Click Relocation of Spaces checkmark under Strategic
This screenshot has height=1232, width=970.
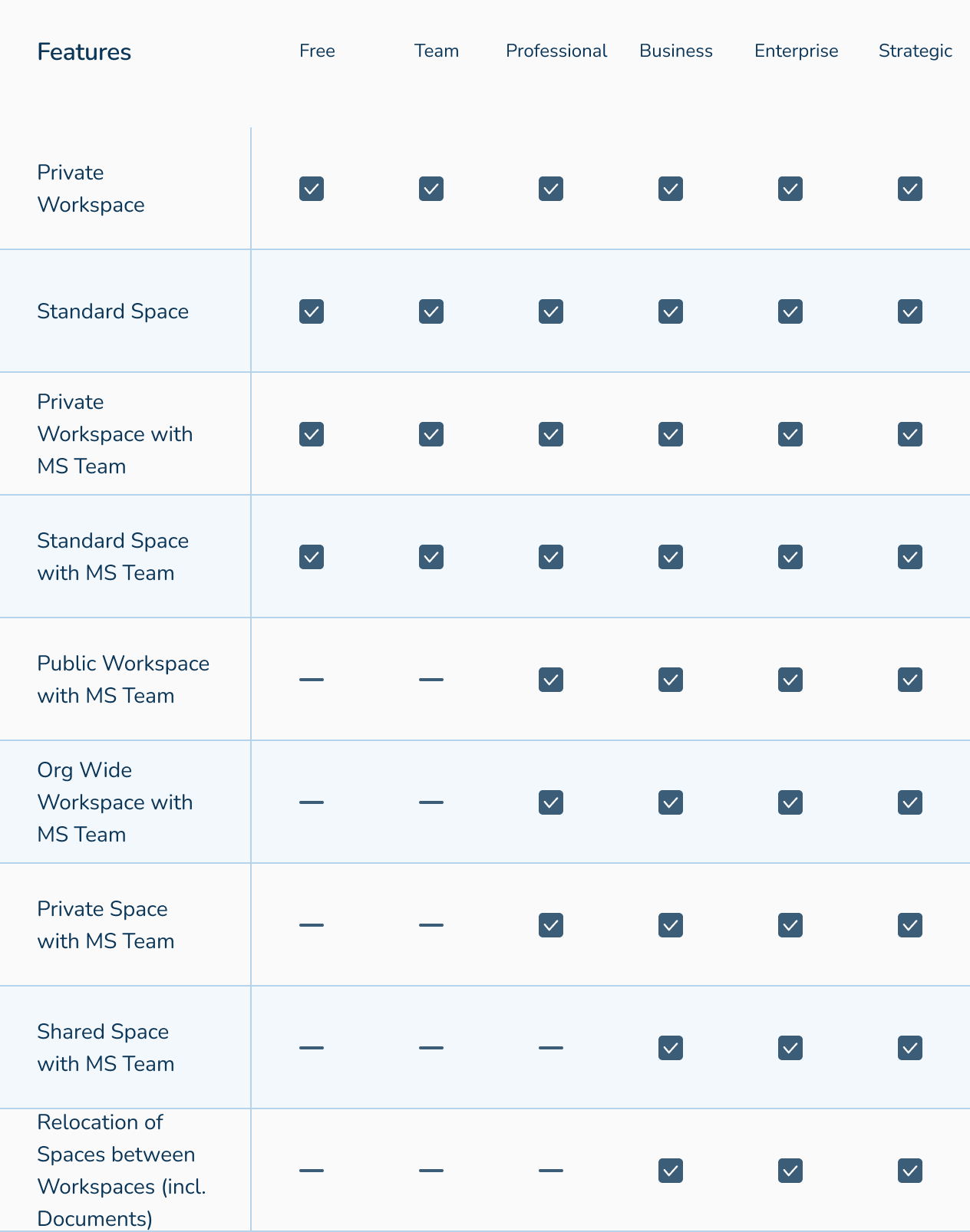[x=910, y=1171]
